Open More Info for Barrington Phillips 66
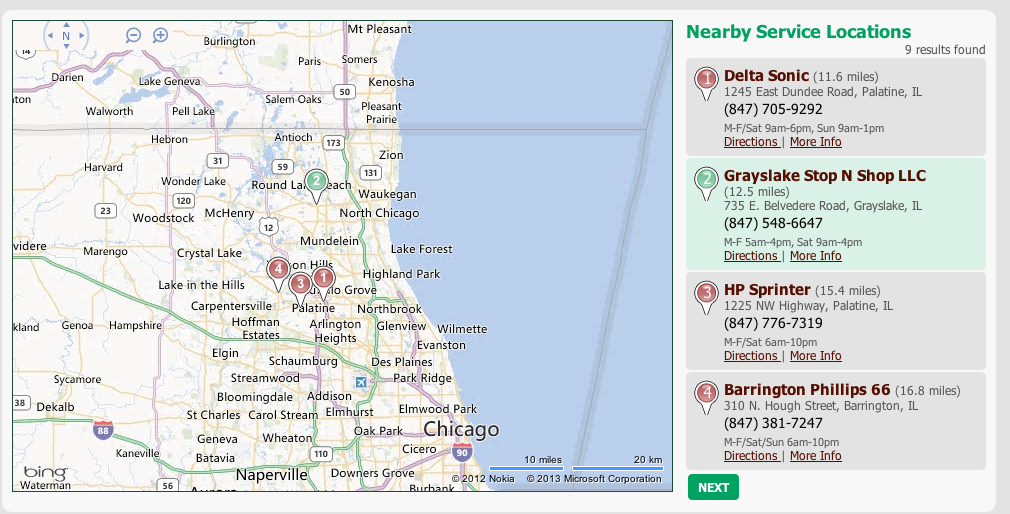The image size is (1010, 514). (x=815, y=455)
